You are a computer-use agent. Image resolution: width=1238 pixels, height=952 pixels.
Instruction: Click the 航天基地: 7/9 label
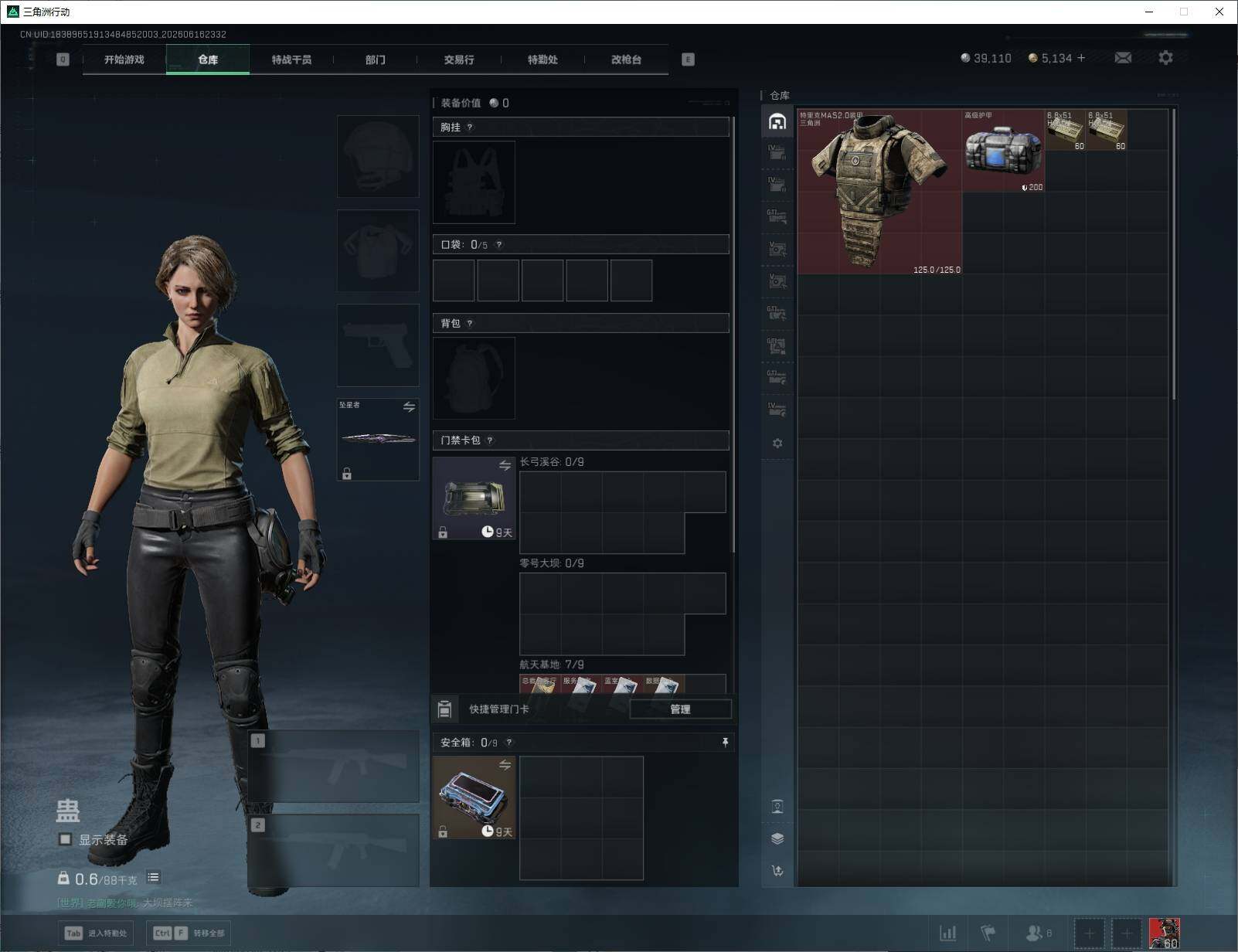click(552, 665)
